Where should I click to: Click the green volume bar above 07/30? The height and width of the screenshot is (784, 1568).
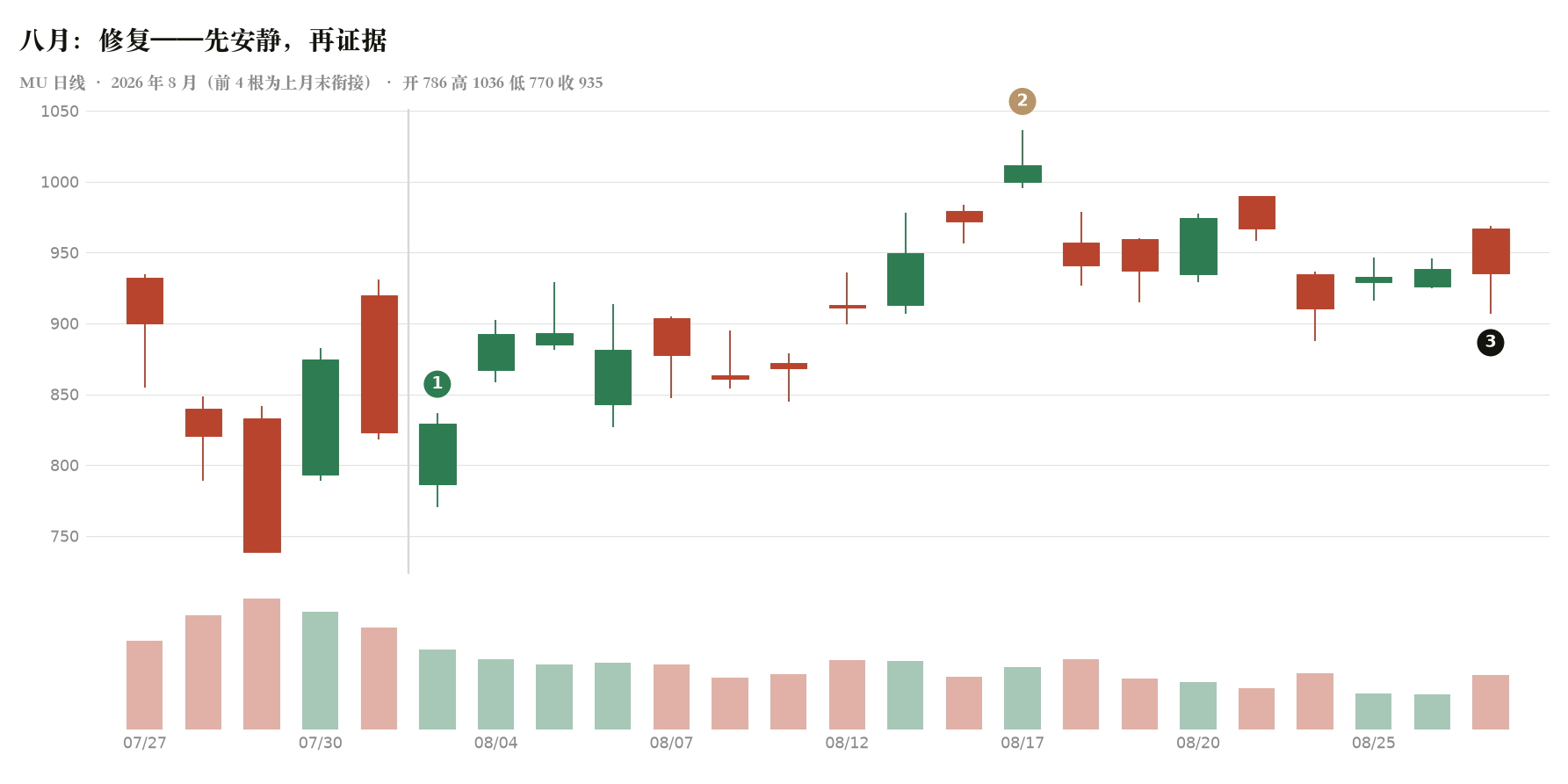(321, 671)
